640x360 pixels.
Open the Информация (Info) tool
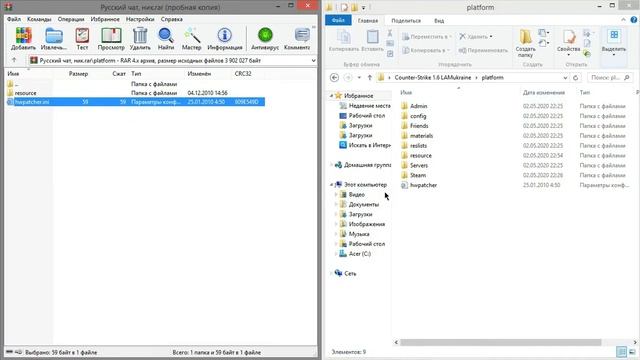click(x=224, y=39)
